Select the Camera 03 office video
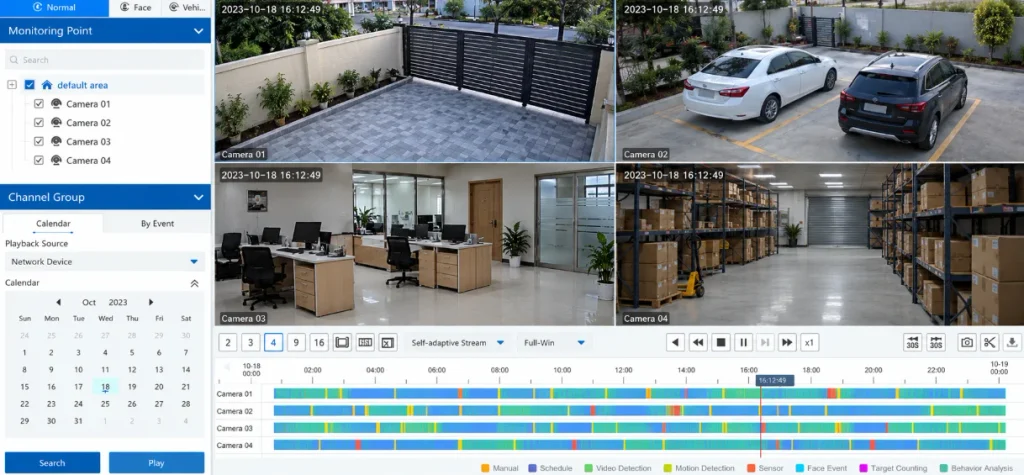1024x475 pixels. [x=415, y=244]
